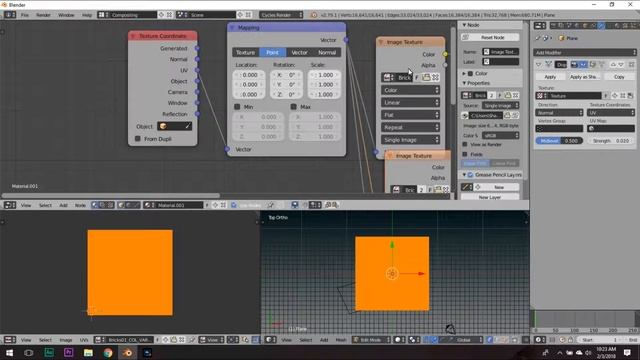This screenshot has width=640, height=360.
Task: Open the Linear interpolation dropdown
Action: click(411, 102)
